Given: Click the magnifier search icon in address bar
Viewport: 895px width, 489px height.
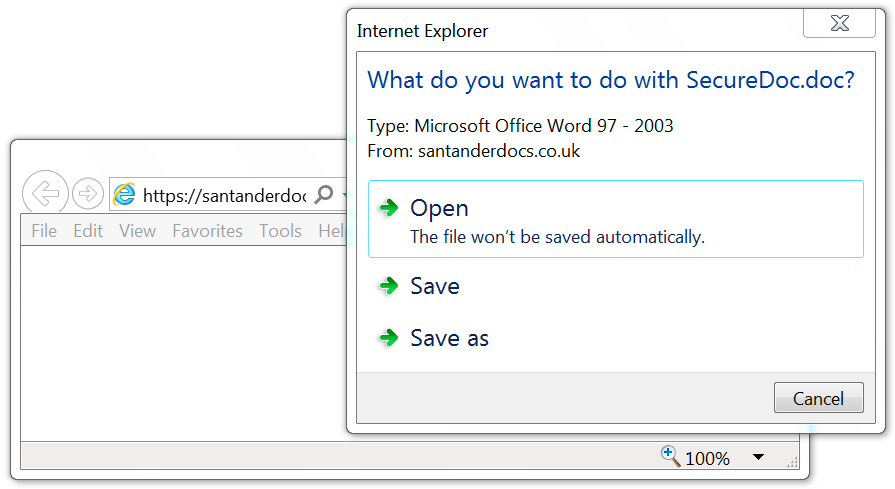Looking at the screenshot, I should point(324,195).
